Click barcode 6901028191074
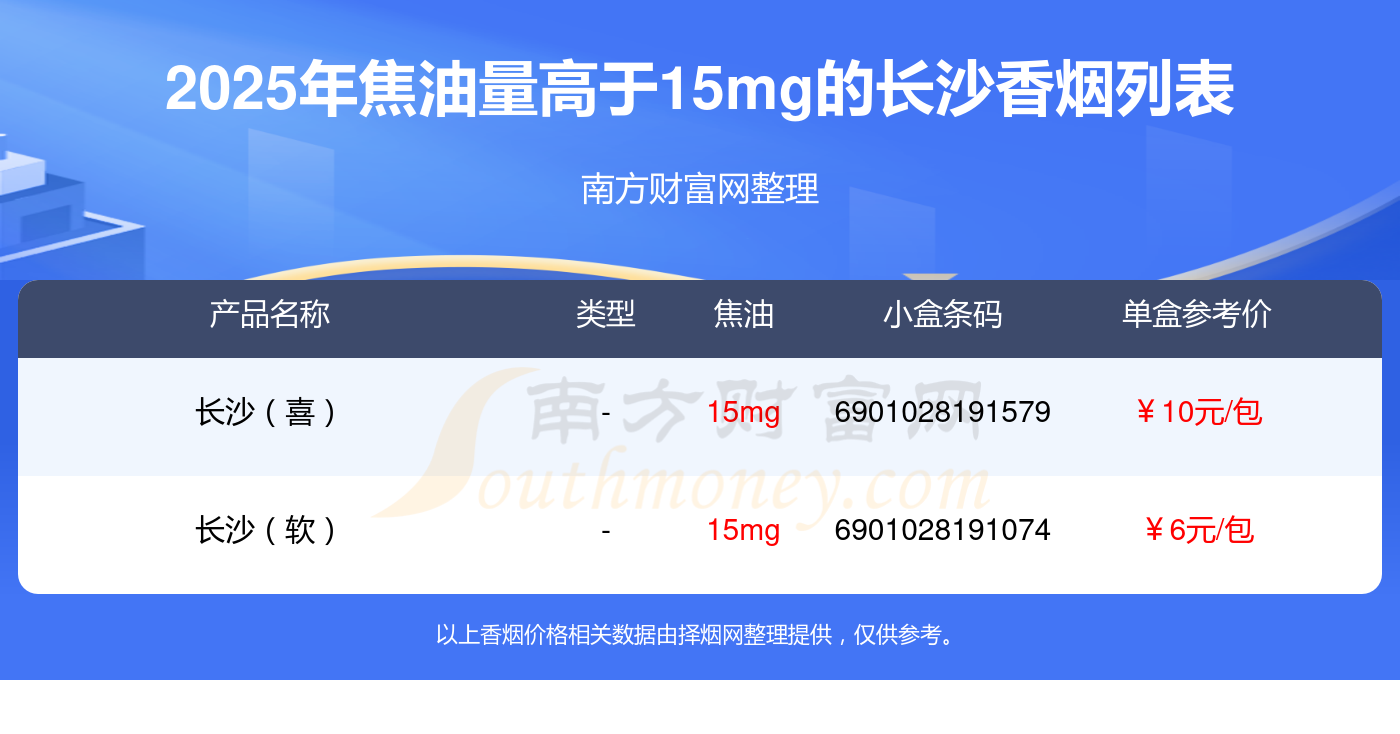 point(943,530)
